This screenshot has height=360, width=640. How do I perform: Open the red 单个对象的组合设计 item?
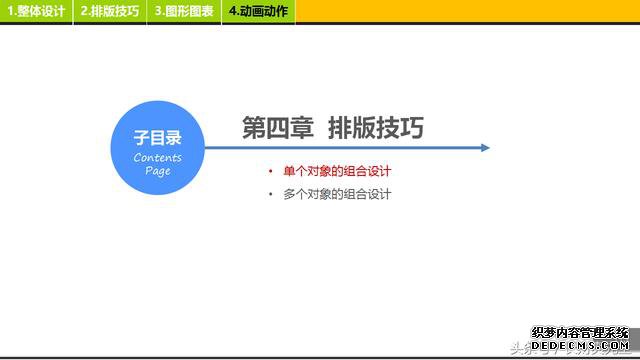(x=337, y=171)
